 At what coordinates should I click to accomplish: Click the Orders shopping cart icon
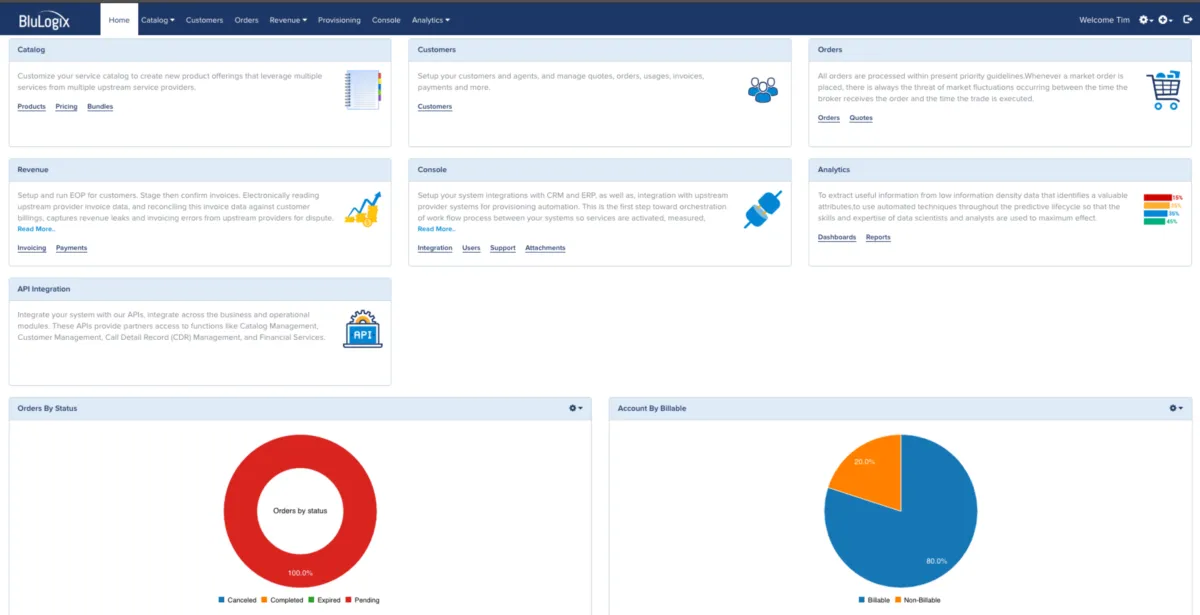[x=1163, y=90]
